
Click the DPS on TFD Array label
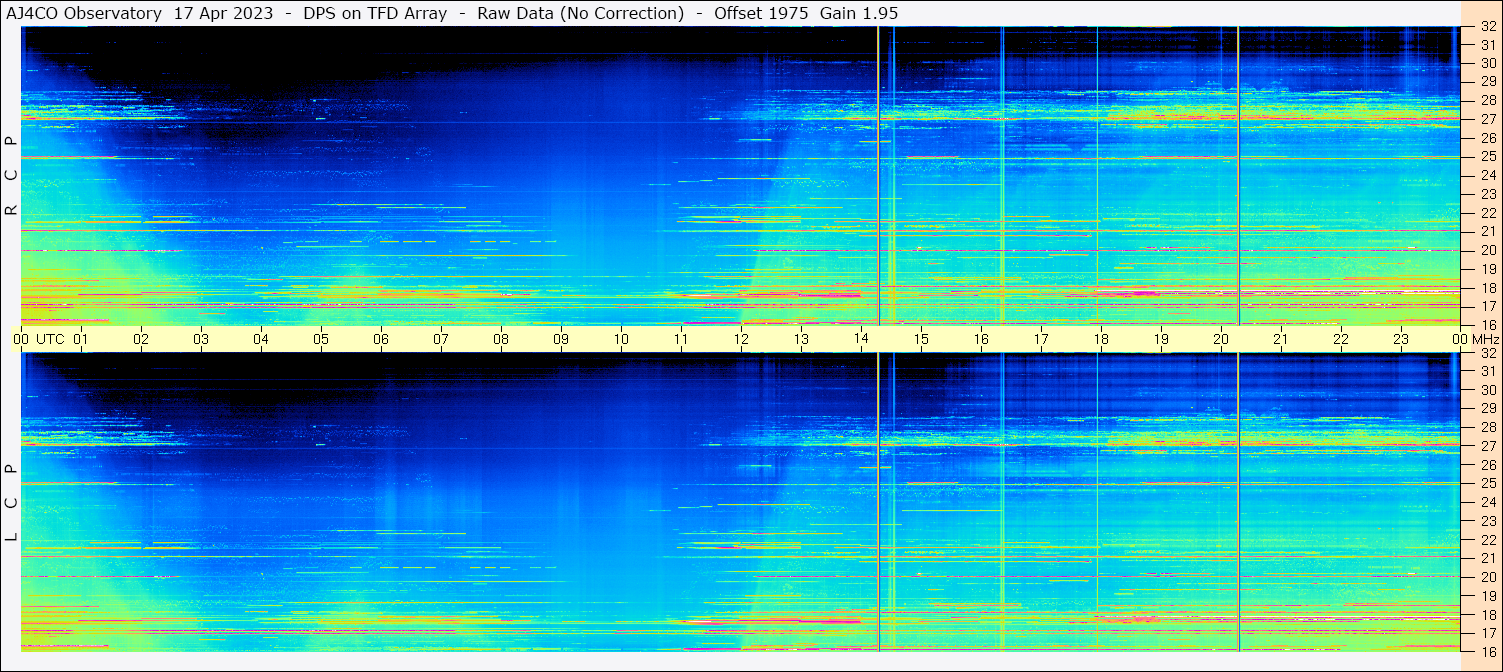pyautogui.click(x=375, y=13)
